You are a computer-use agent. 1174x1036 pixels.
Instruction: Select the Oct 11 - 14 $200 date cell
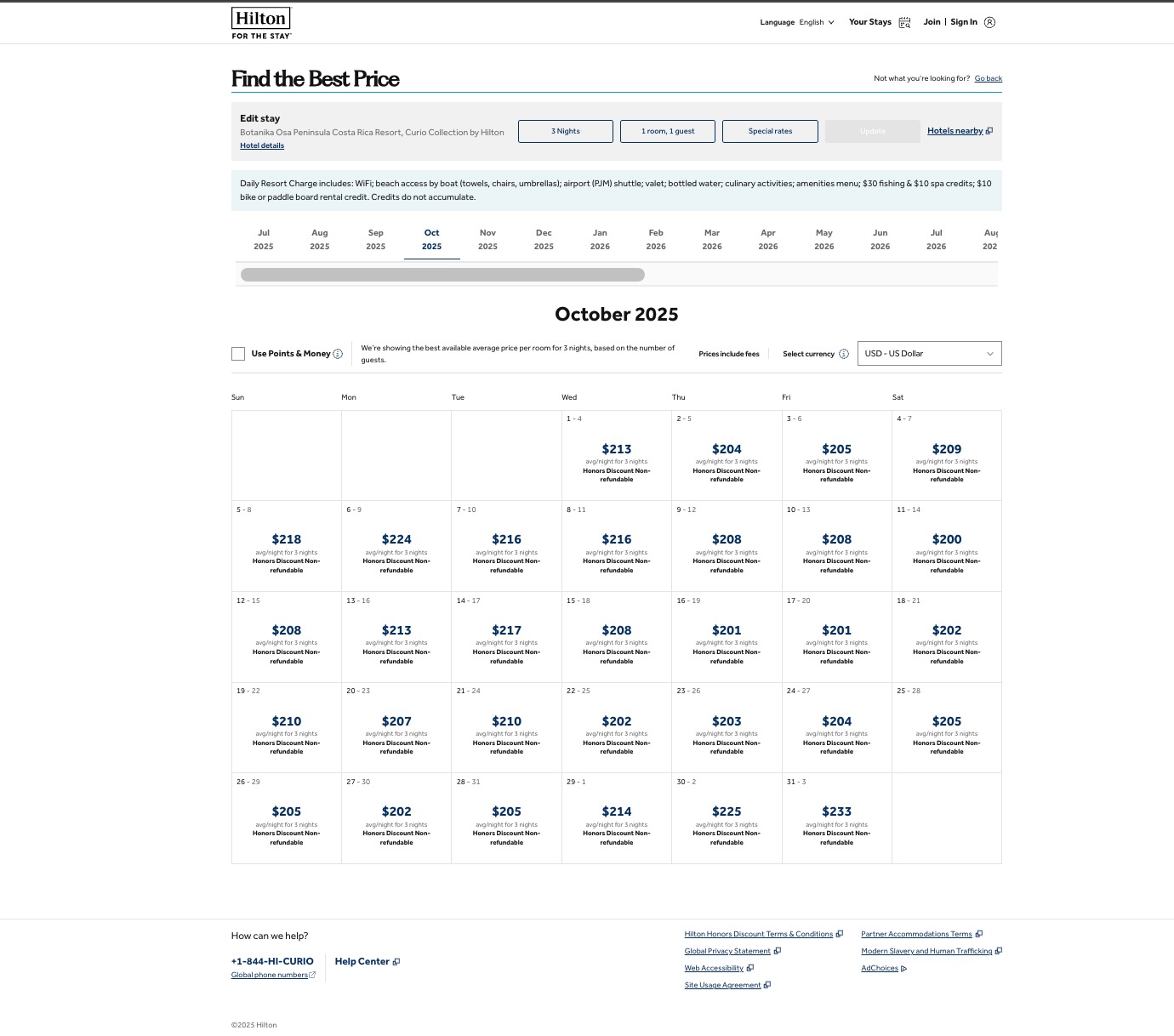946,546
